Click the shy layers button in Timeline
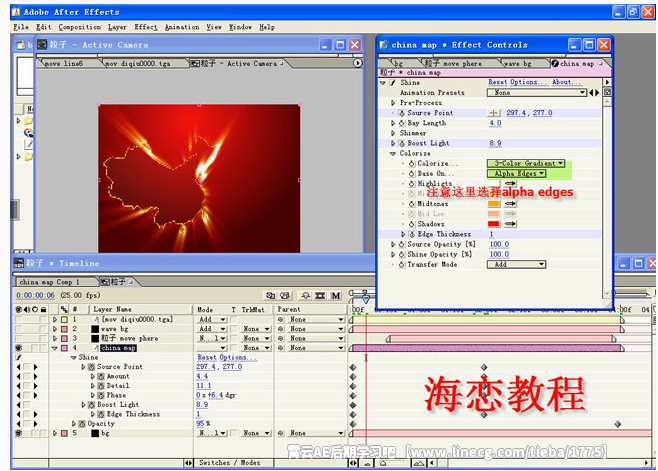Screen dimensions: 658x471 (x=306, y=296)
